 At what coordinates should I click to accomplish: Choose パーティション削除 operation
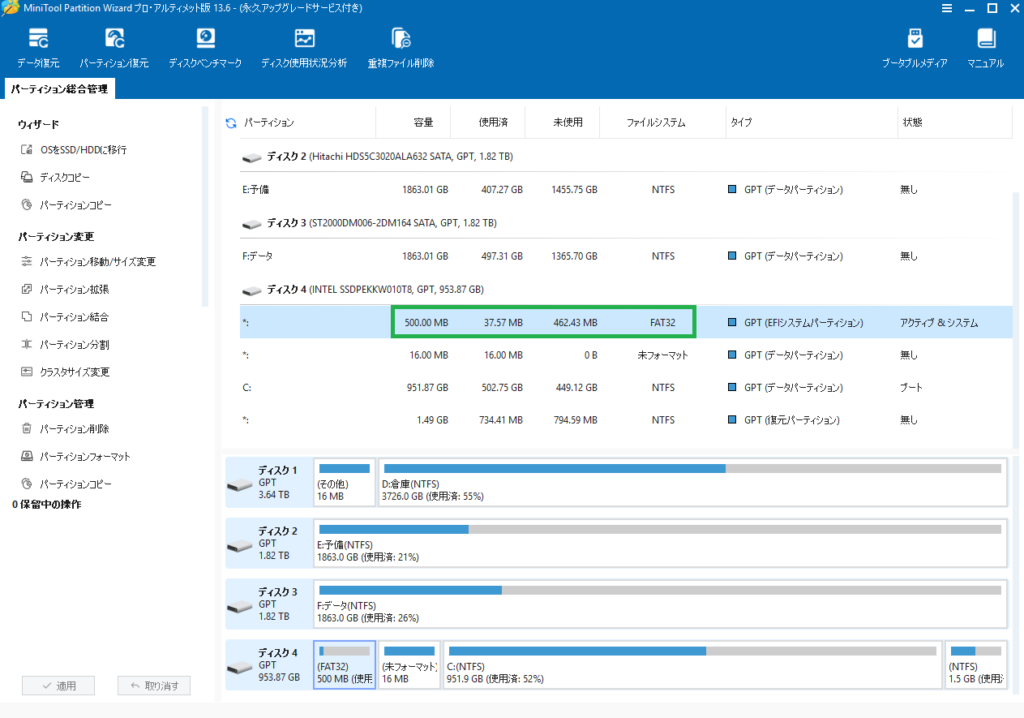(x=65, y=429)
